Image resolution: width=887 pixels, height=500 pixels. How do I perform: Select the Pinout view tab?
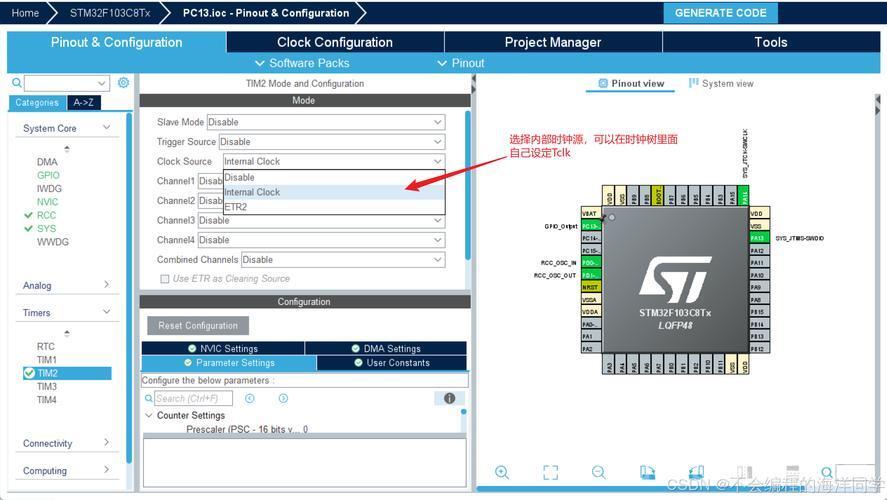[x=631, y=84]
